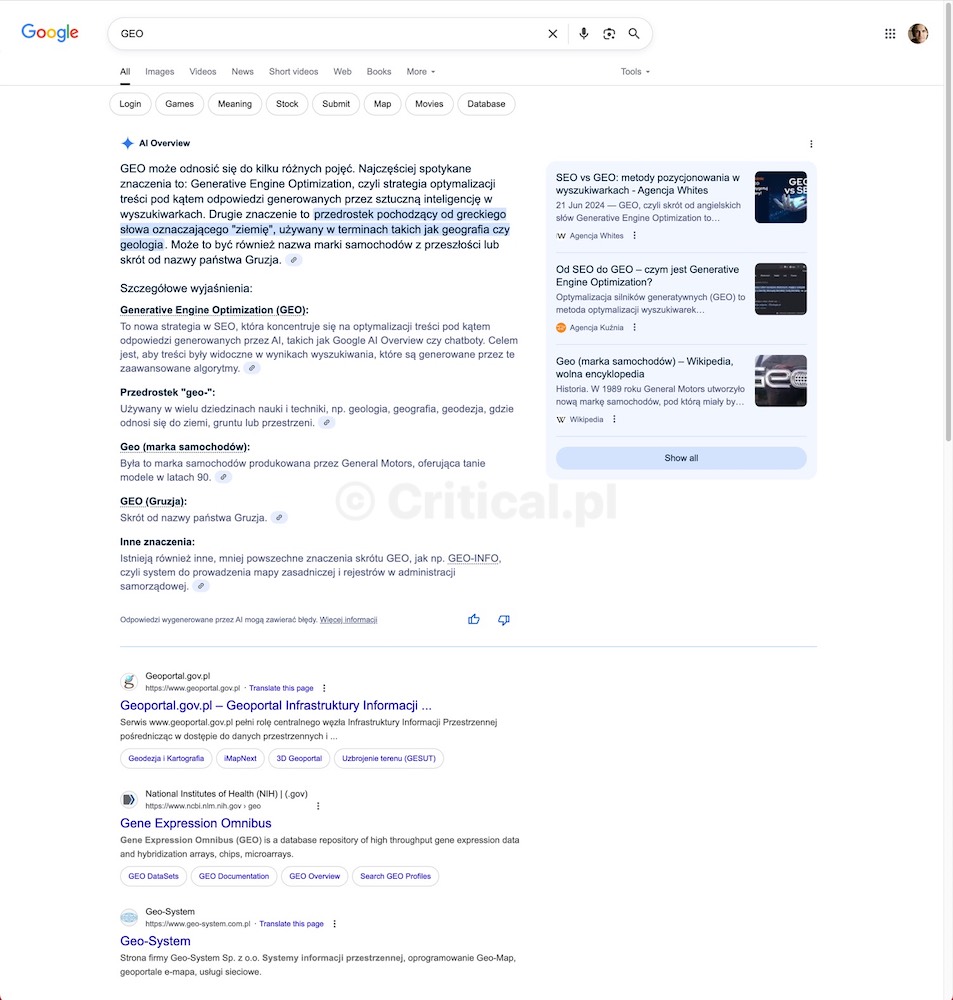Clear the search query with the X icon

pyautogui.click(x=552, y=34)
